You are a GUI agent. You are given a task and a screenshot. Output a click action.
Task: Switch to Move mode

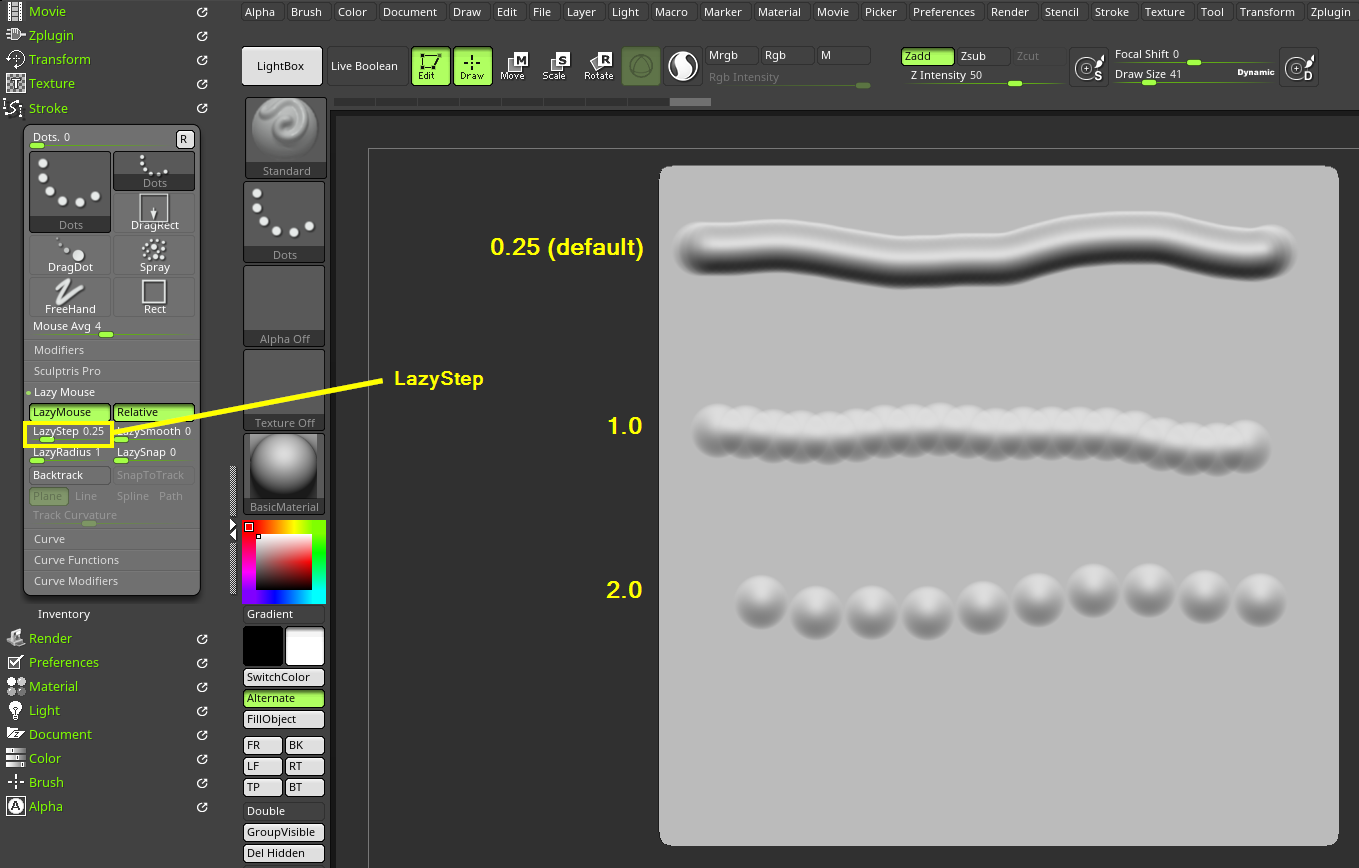tap(513, 66)
